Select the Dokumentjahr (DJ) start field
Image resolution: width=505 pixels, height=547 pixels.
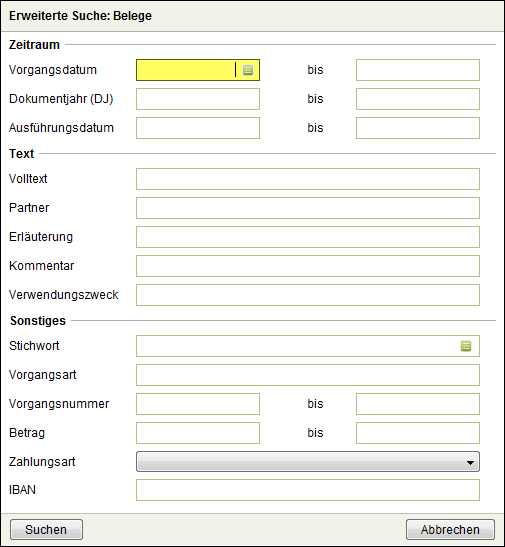tap(198, 99)
